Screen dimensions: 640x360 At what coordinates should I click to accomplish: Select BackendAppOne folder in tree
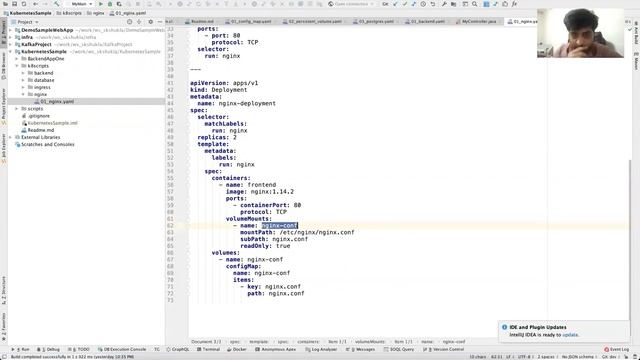point(46,59)
